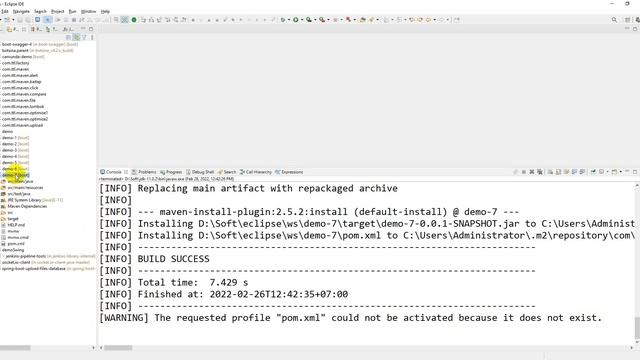Click the Debug bug icon in toolbar
Screen dimensions: 640x360
pyautogui.click(x=282, y=20)
